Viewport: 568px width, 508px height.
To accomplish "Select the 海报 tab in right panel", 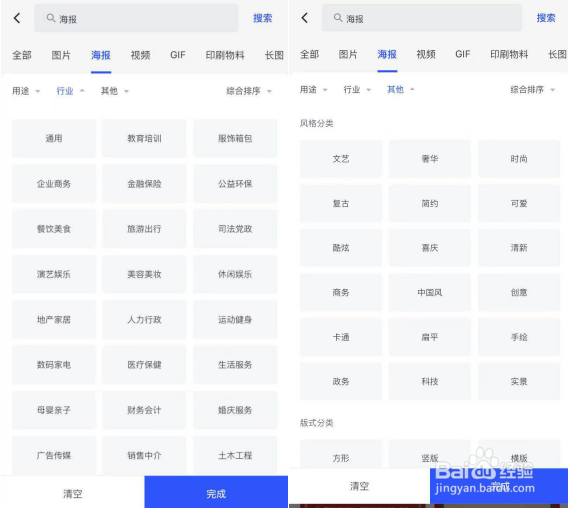I will (x=387, y=54).
